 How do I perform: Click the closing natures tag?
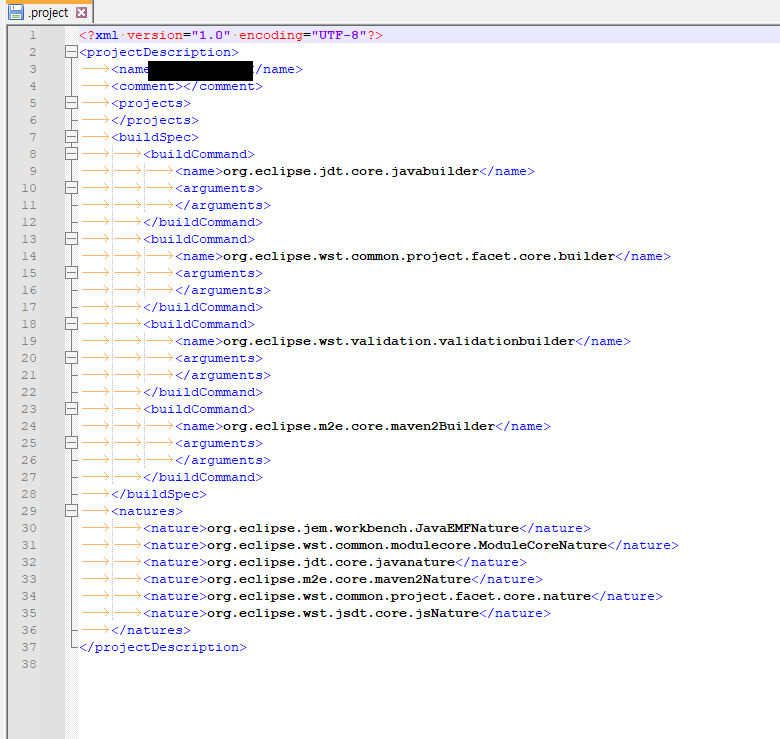pyautogui.click(x=151, y=631)
